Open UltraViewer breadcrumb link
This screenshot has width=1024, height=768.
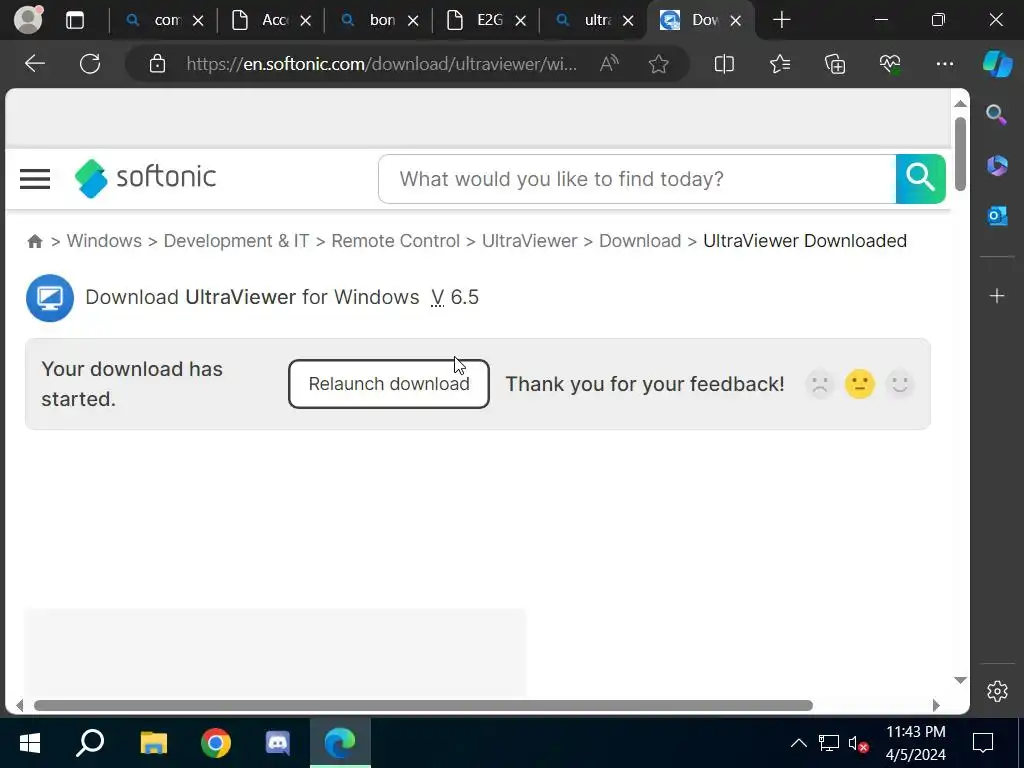tap(530, 241)
